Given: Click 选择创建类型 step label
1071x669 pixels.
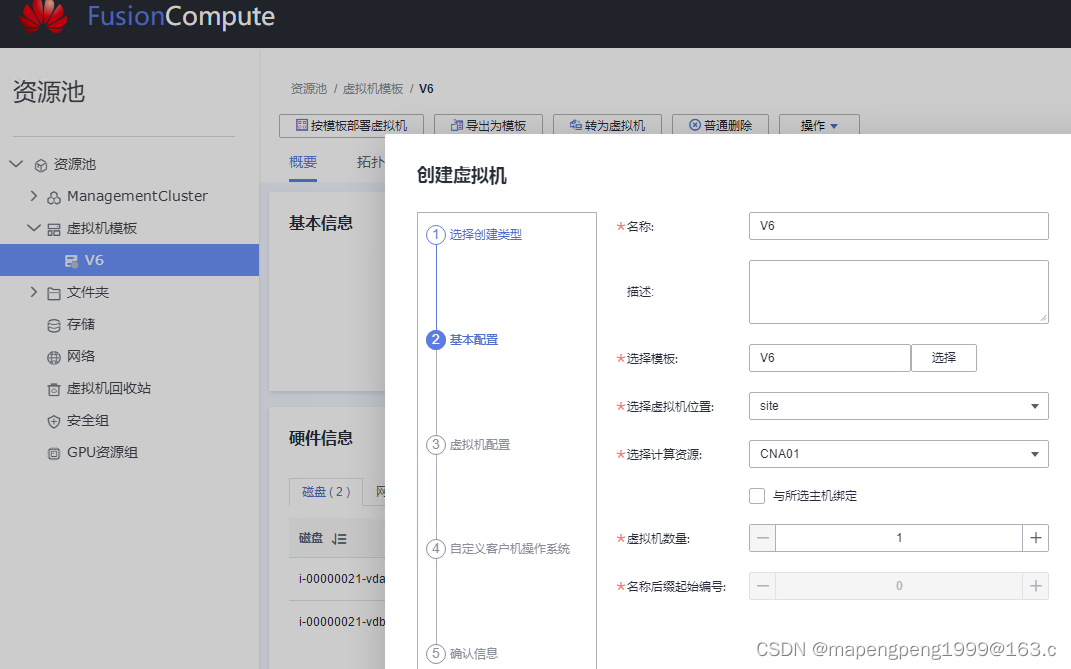Looking at the screenshot, I should click(x=486, y=234).
